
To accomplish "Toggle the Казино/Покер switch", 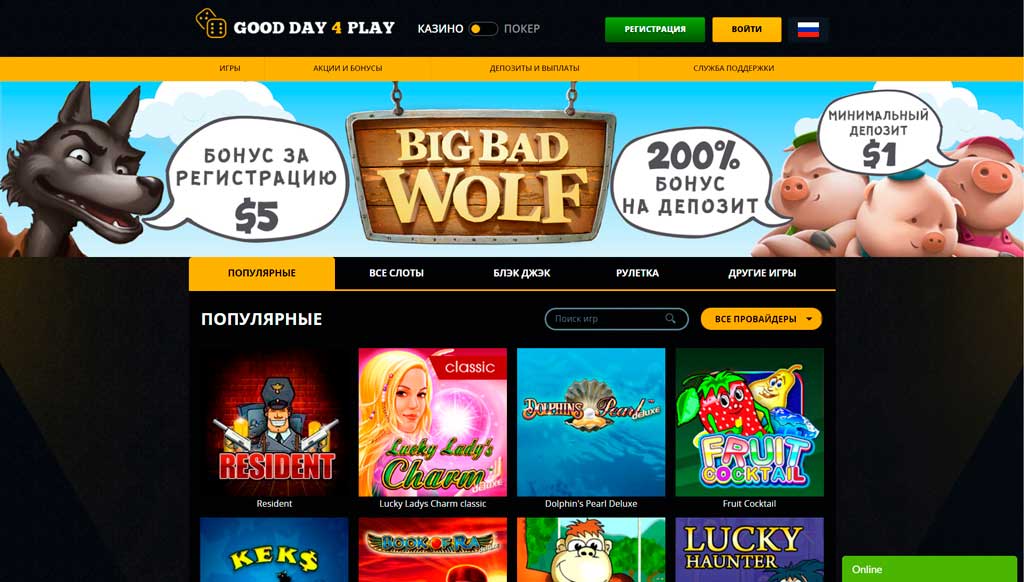I will click(483, 29).
